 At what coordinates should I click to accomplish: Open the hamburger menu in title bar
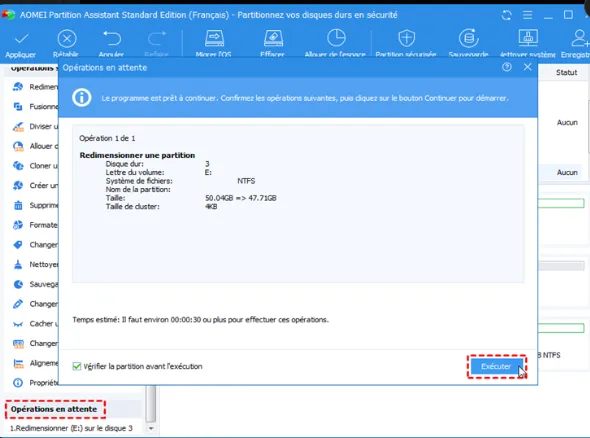pos(528,15)
